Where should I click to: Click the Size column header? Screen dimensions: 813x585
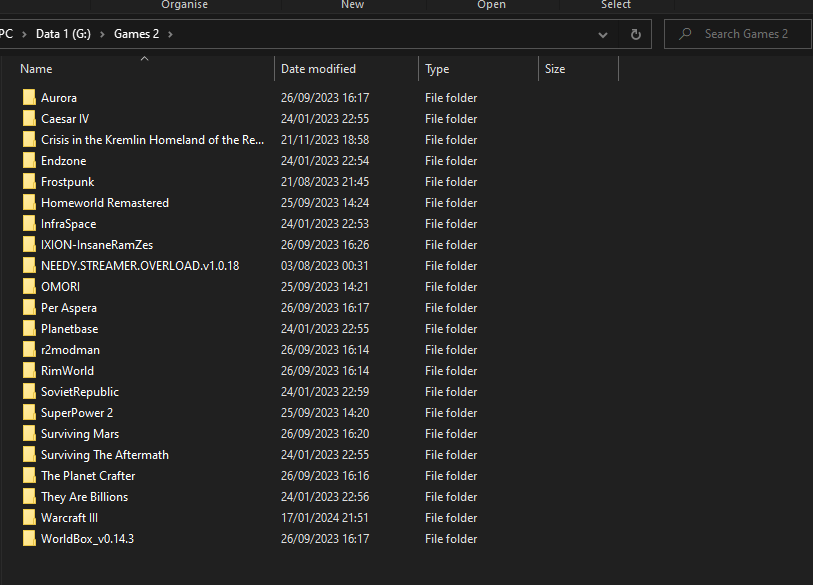pyautogui.click(x=555, y=69)
